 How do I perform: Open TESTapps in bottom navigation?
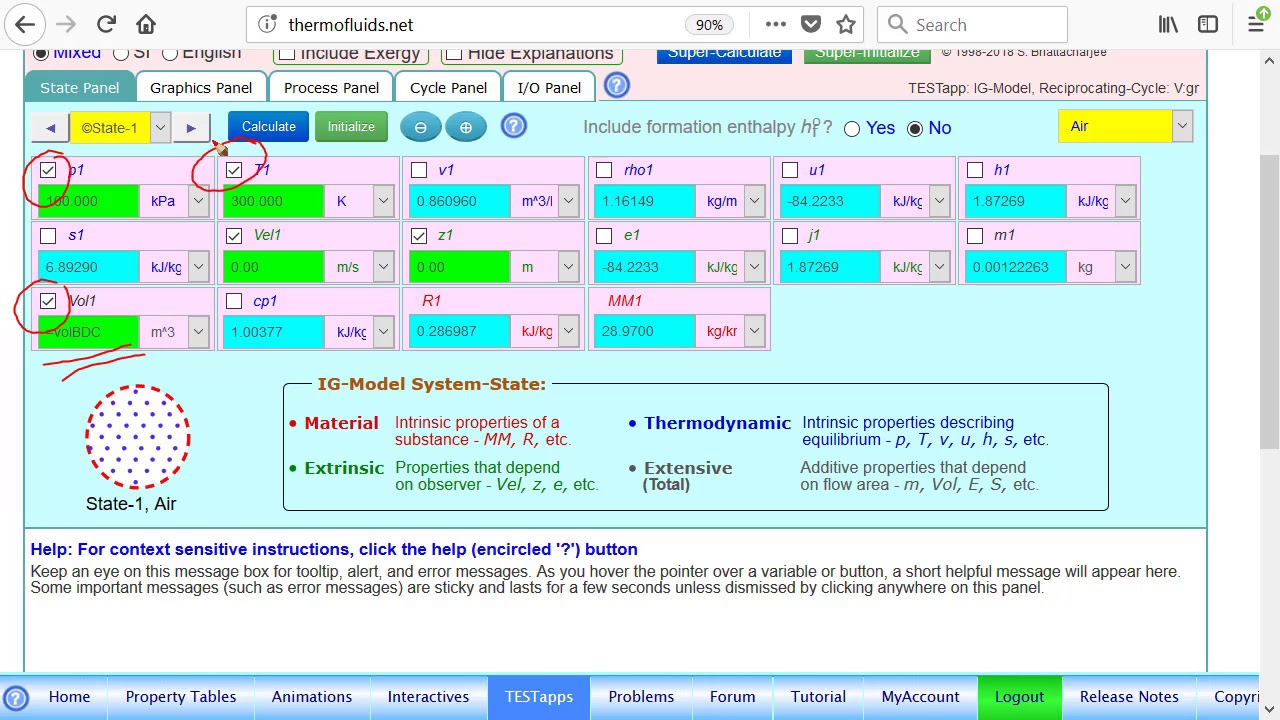[539, 697]
